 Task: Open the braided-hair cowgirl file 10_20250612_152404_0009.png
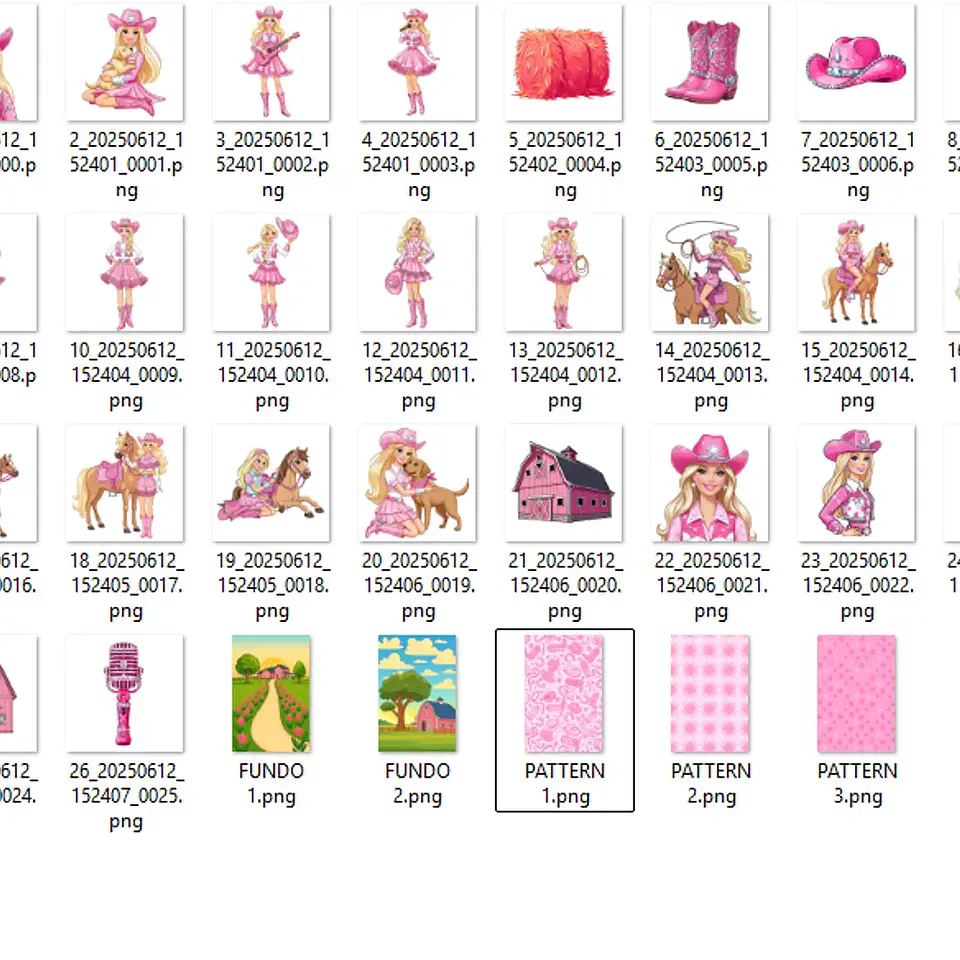coord(125,272)
